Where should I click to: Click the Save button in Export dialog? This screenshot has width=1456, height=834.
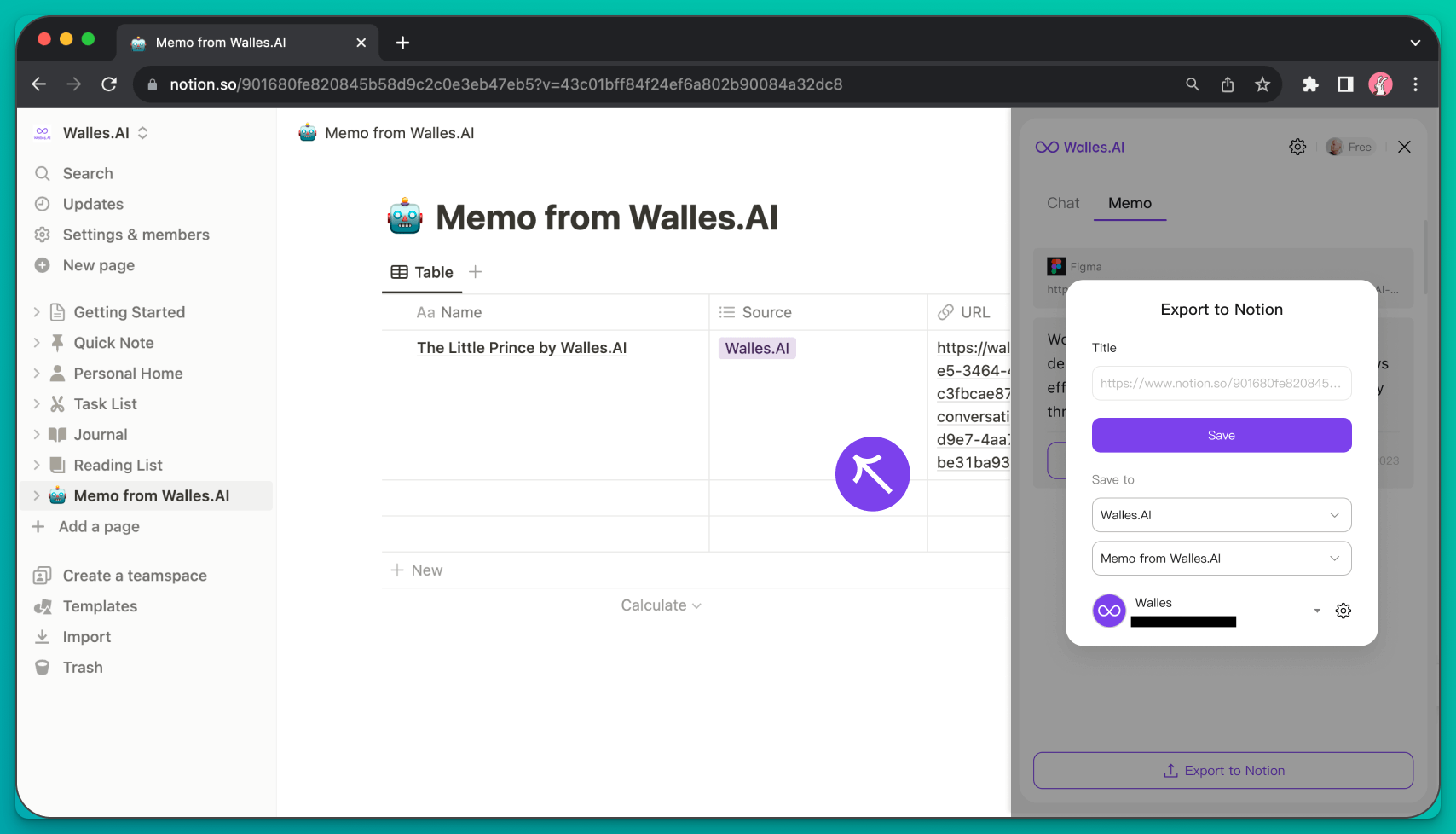1221,435
